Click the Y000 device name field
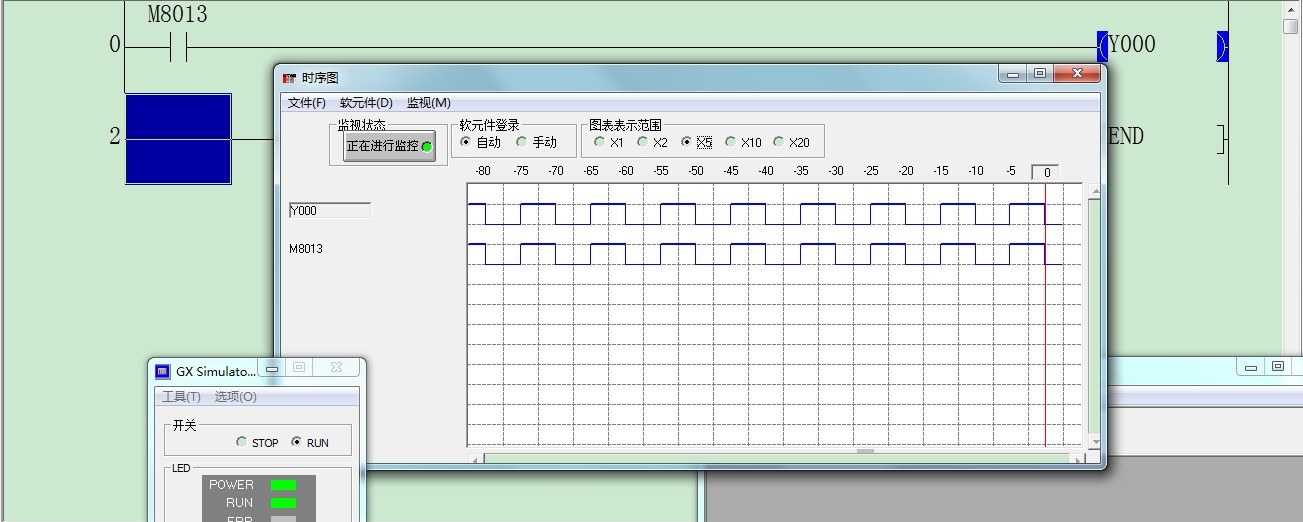The width and height of the screenshot is (1303, 522). coord(330,211)
